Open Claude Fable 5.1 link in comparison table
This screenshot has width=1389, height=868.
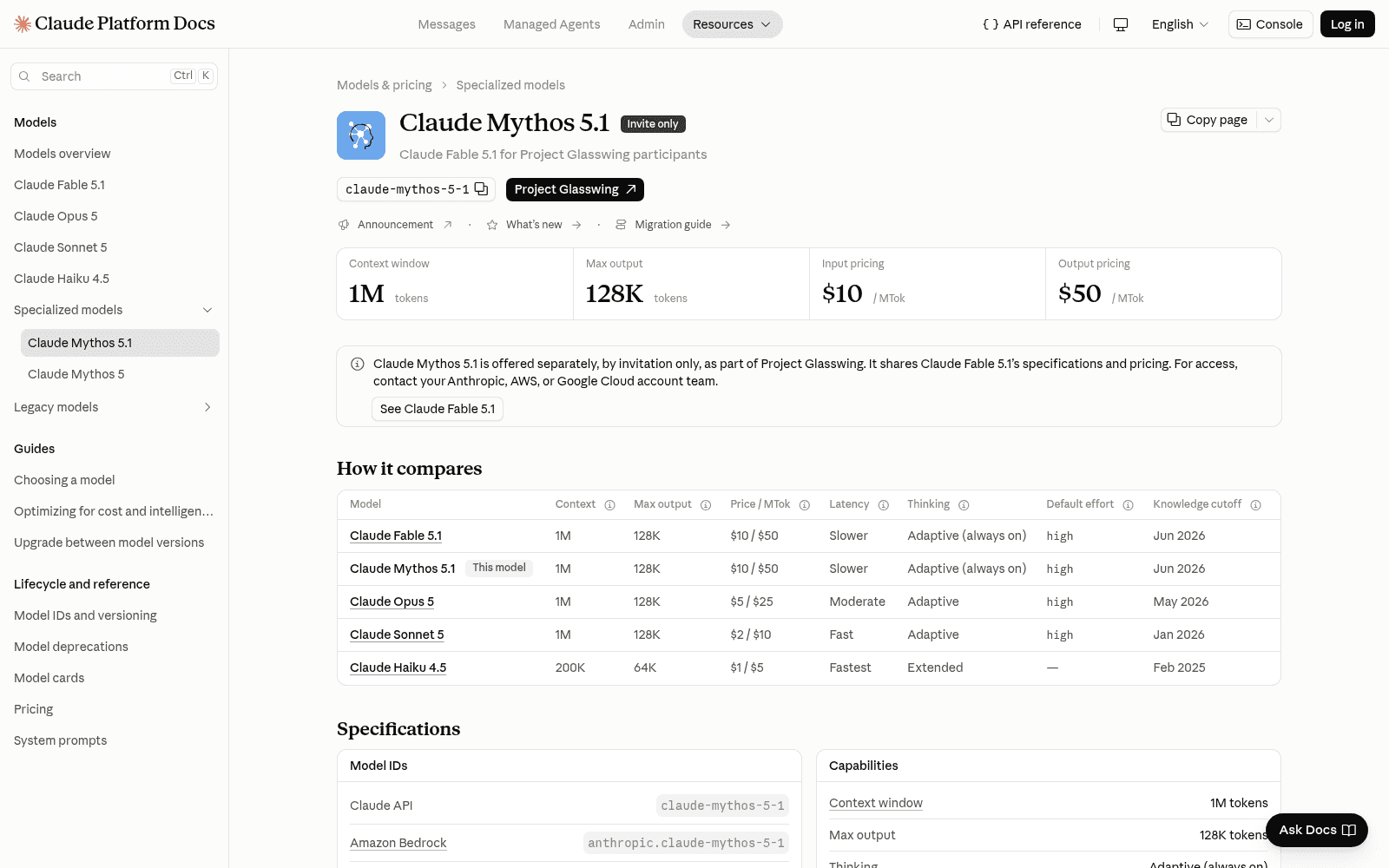click(x=396, y=536)
